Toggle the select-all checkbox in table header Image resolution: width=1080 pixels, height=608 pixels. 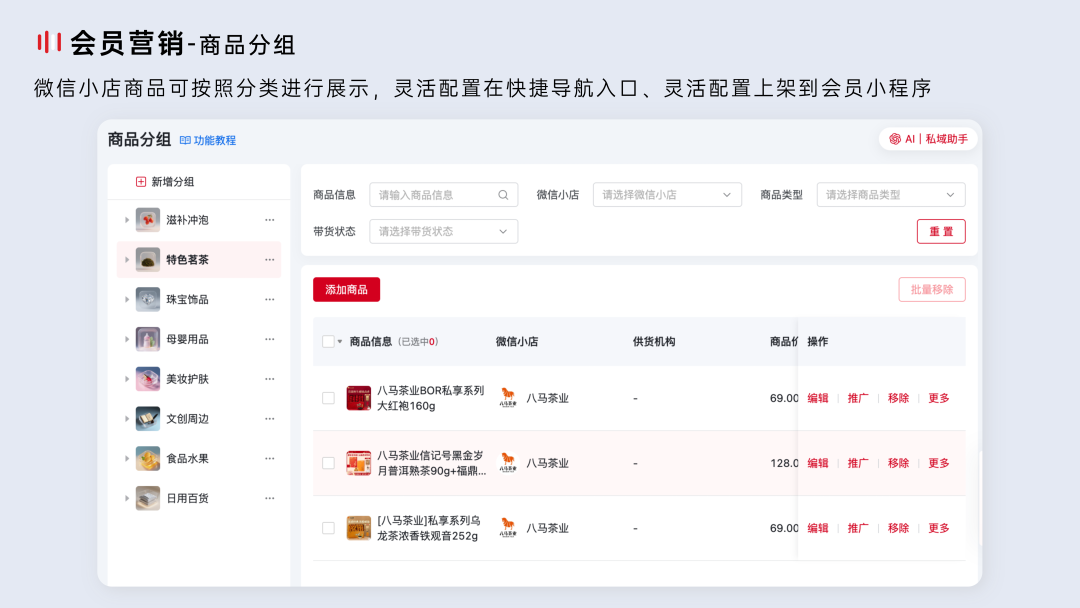point(327,340)
